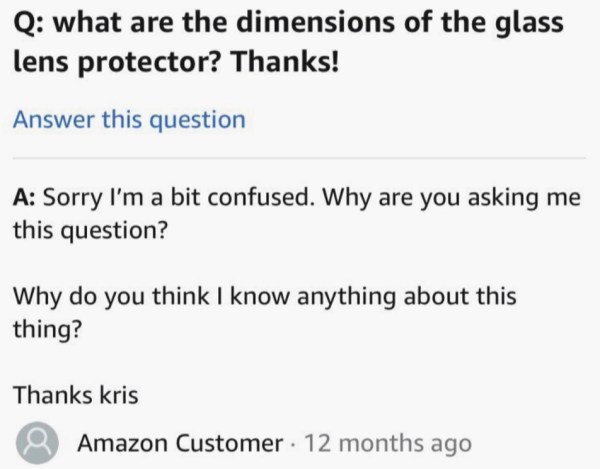
Task: Open the "Amazon Customer" profile name
Action: (180, 442)
